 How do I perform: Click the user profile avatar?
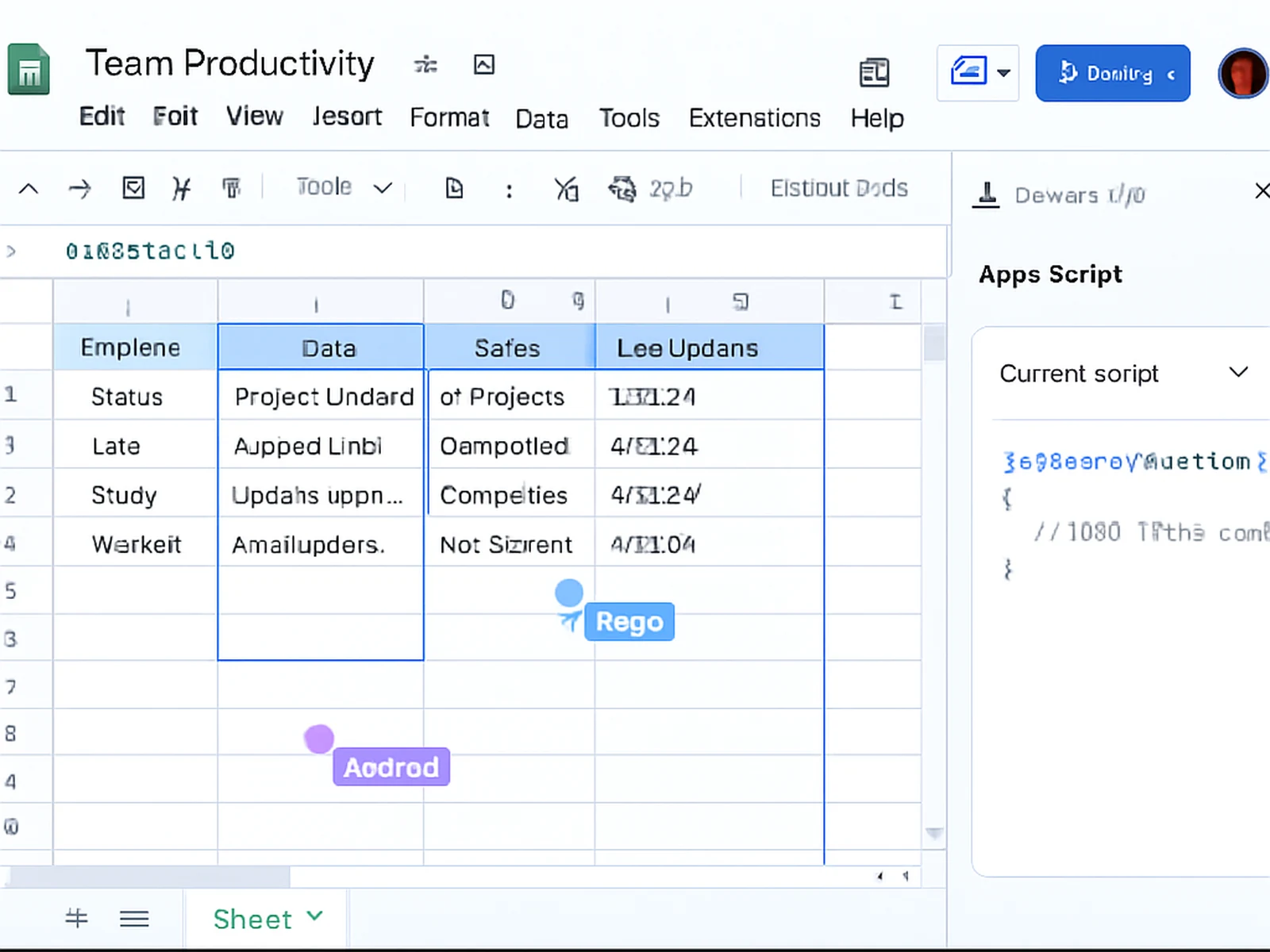click(x=1242, y=73)
